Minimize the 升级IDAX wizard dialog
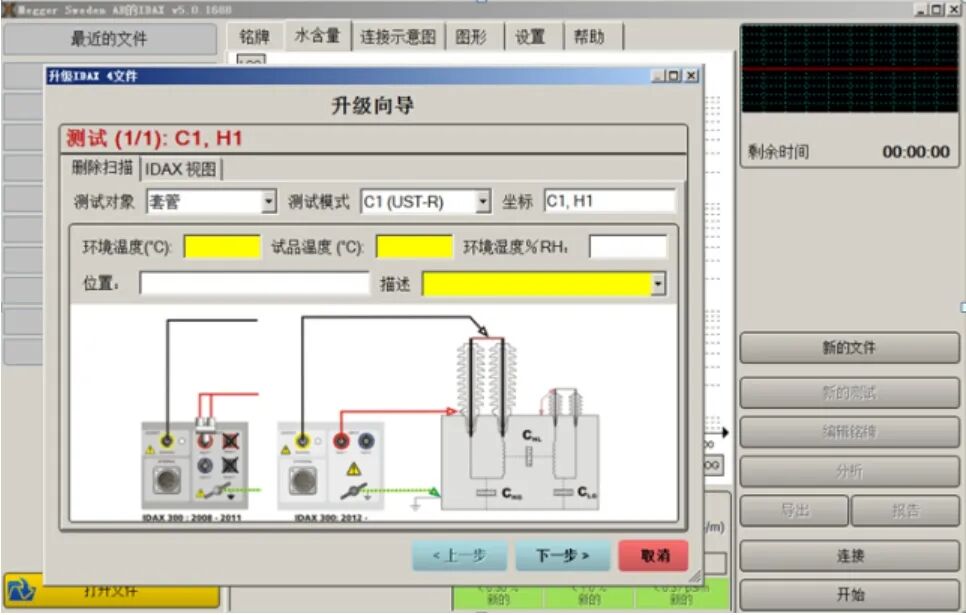 click(658, 76)
